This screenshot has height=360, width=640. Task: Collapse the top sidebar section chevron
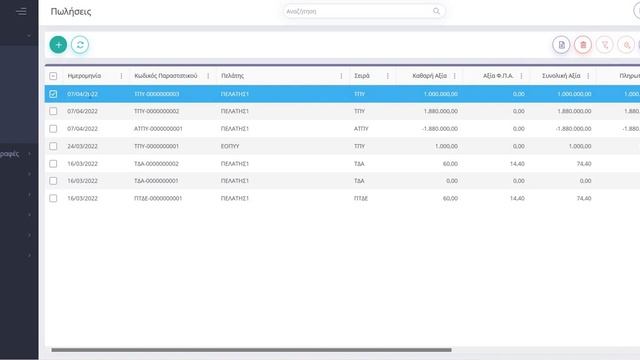[29, 36]
